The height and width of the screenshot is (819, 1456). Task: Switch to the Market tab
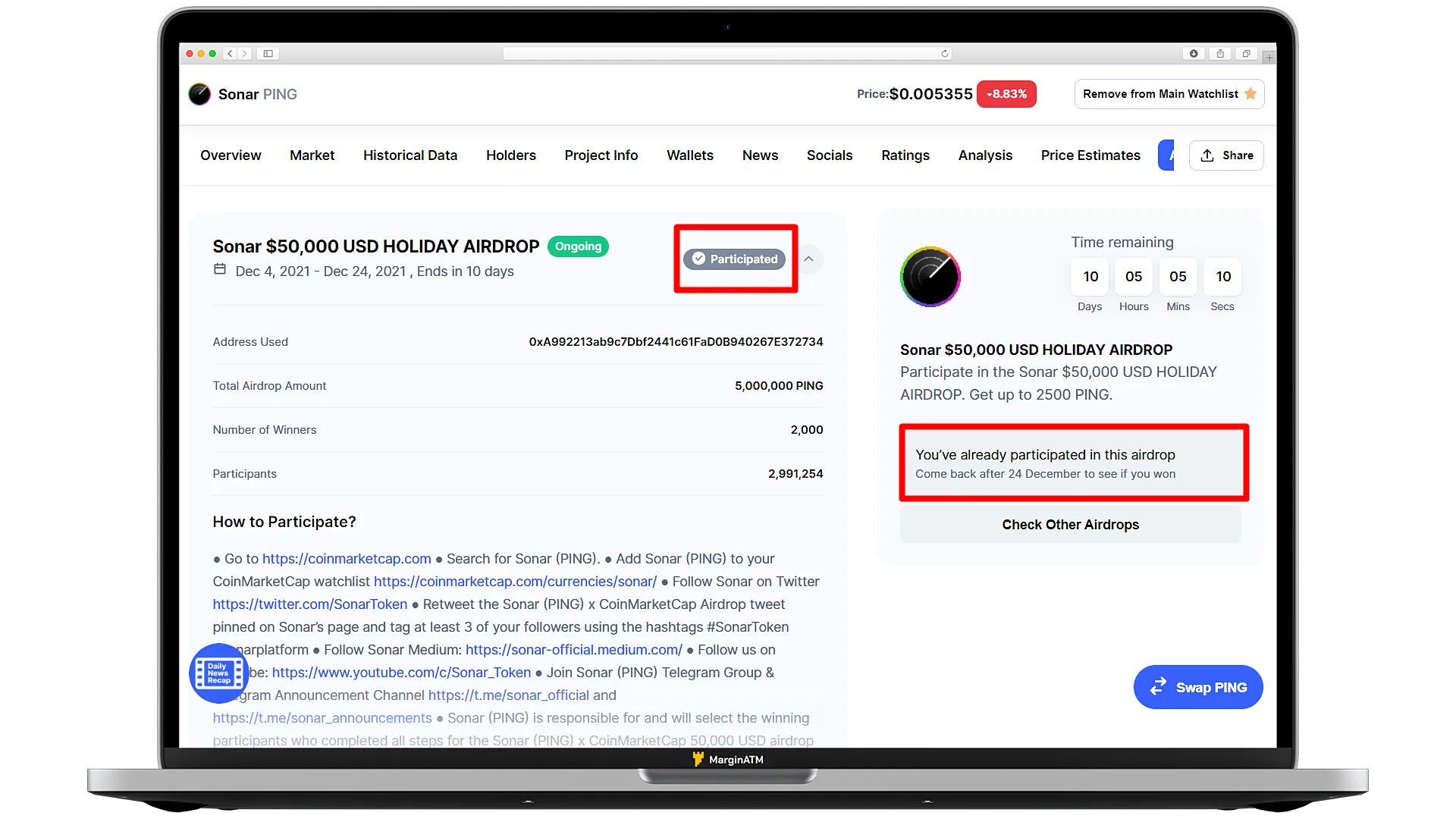[312, 155]
